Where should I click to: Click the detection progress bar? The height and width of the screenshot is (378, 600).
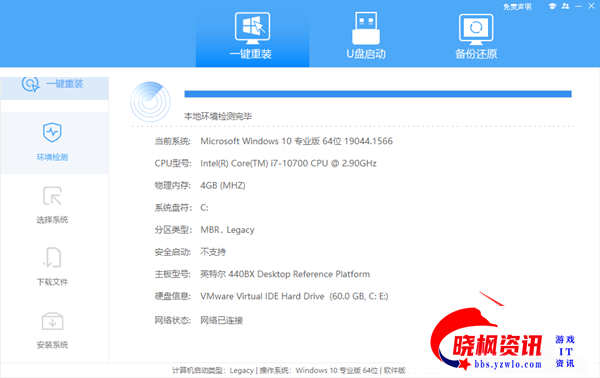pos(378,94)
